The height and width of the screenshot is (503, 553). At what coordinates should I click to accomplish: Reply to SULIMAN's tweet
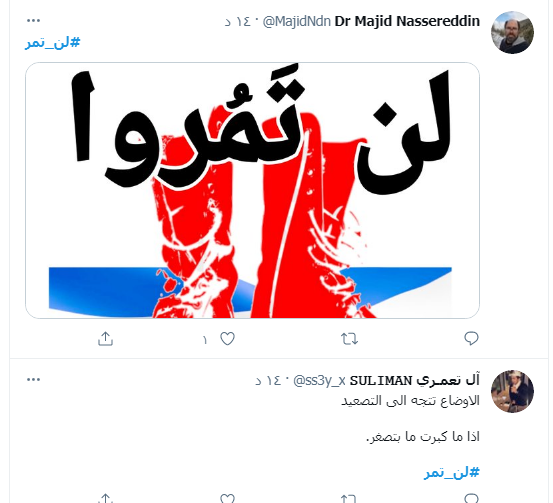(x=471, y=498)
